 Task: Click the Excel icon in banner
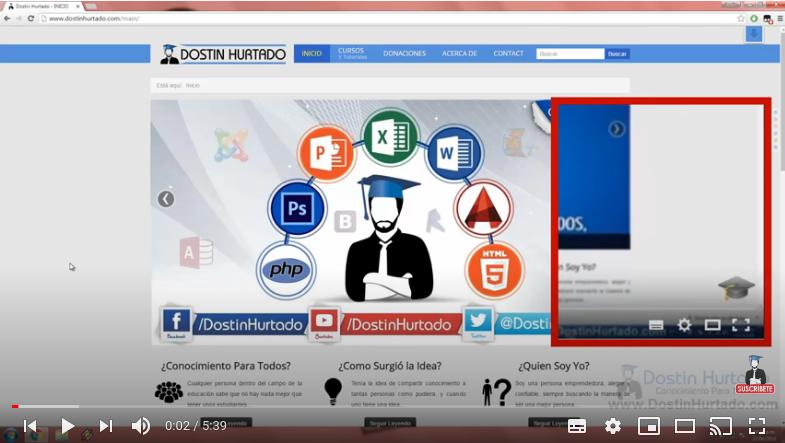point(391,137)
